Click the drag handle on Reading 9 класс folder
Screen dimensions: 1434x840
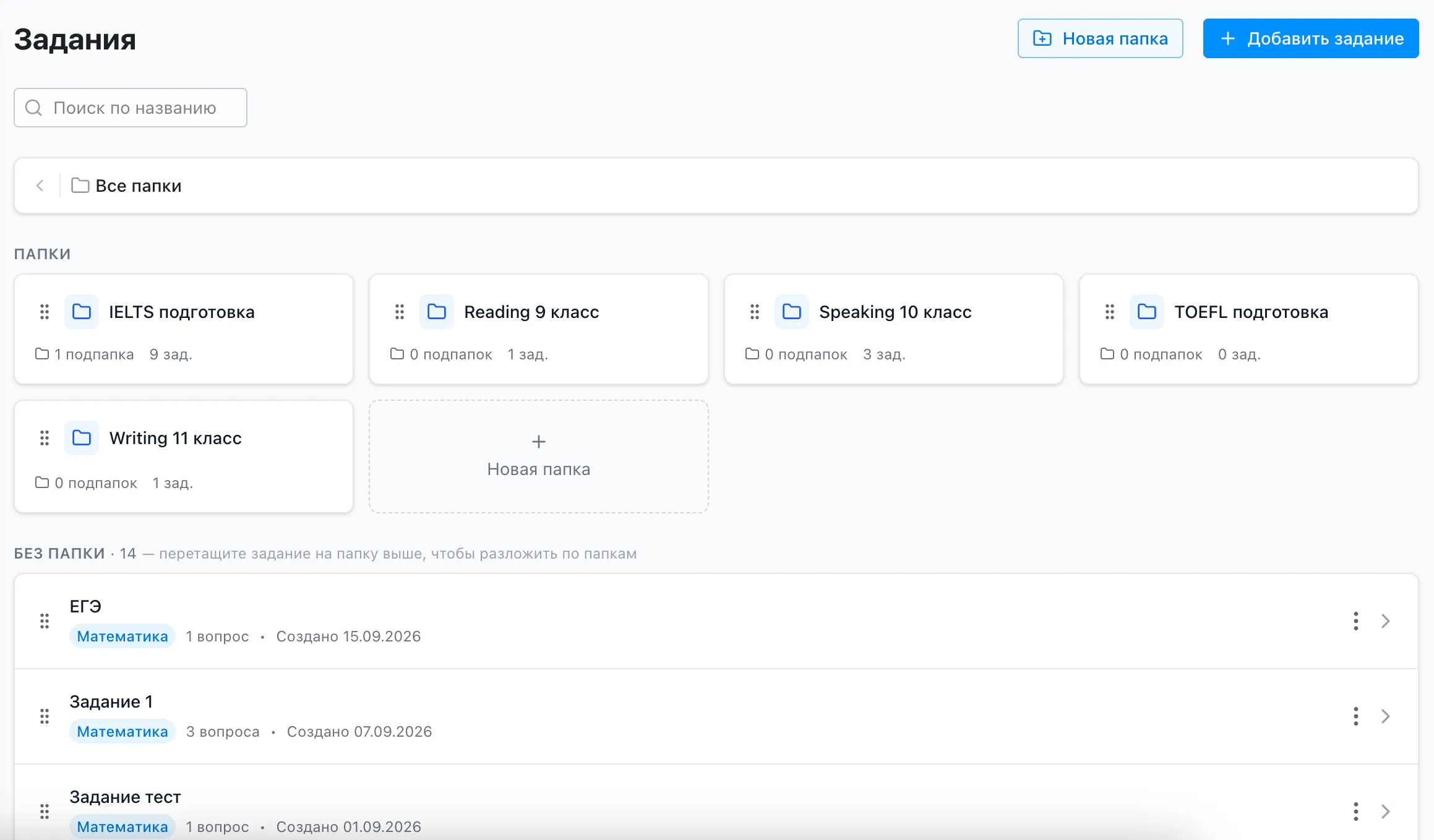(400, 312)
